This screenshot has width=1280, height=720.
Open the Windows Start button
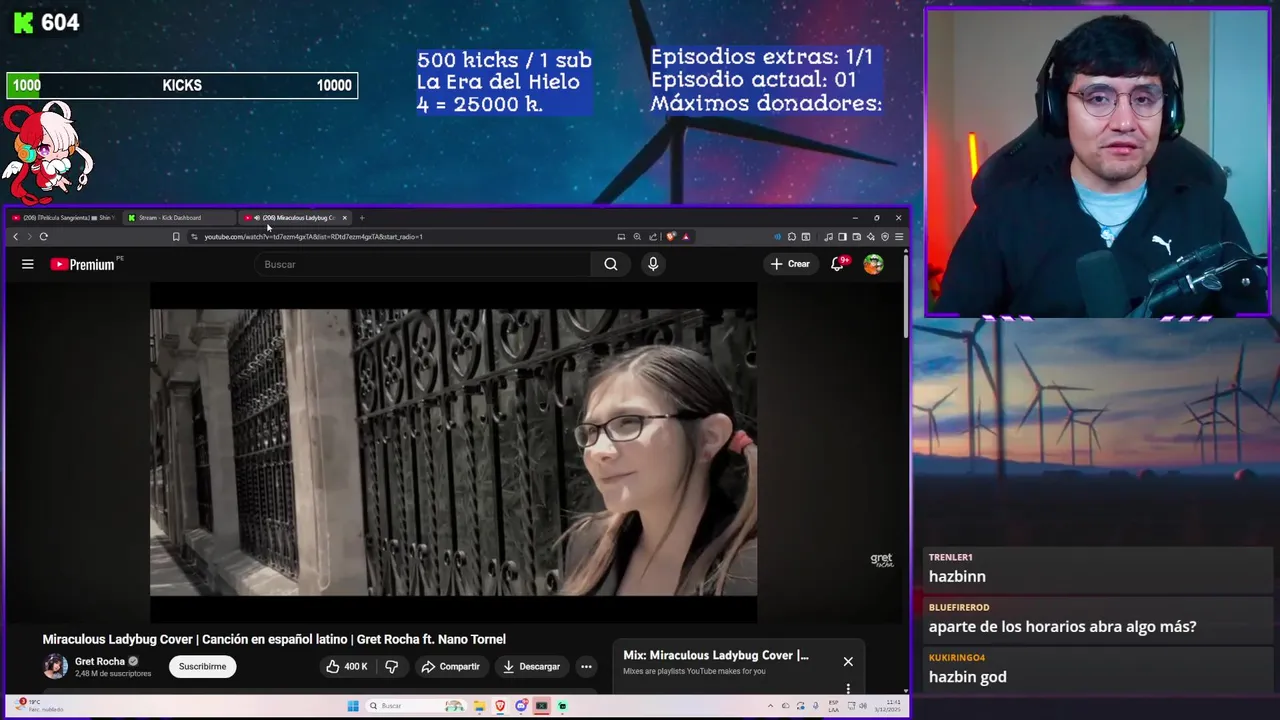353,705
